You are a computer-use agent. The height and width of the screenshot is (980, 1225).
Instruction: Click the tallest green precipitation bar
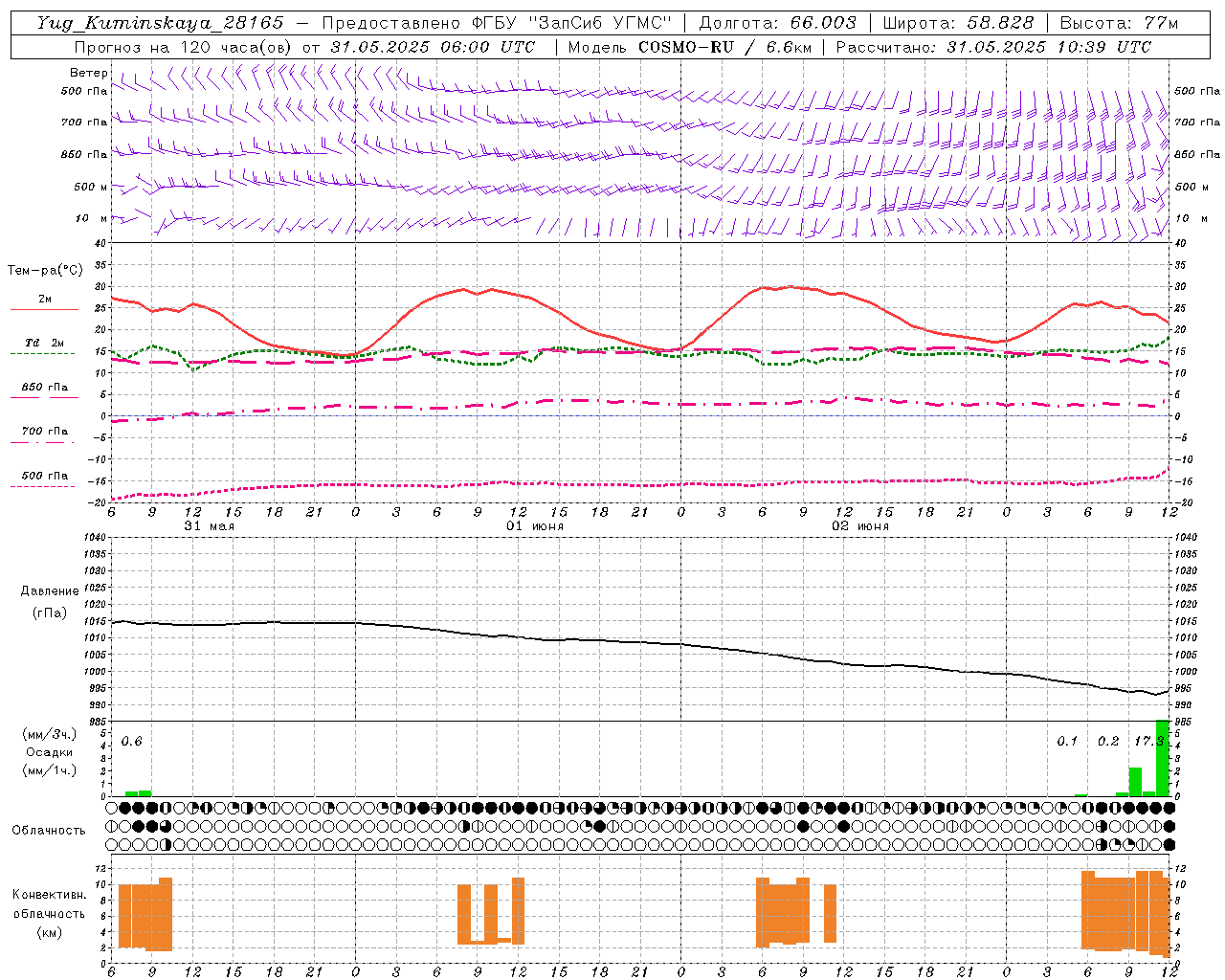[x=1162, y=758]
